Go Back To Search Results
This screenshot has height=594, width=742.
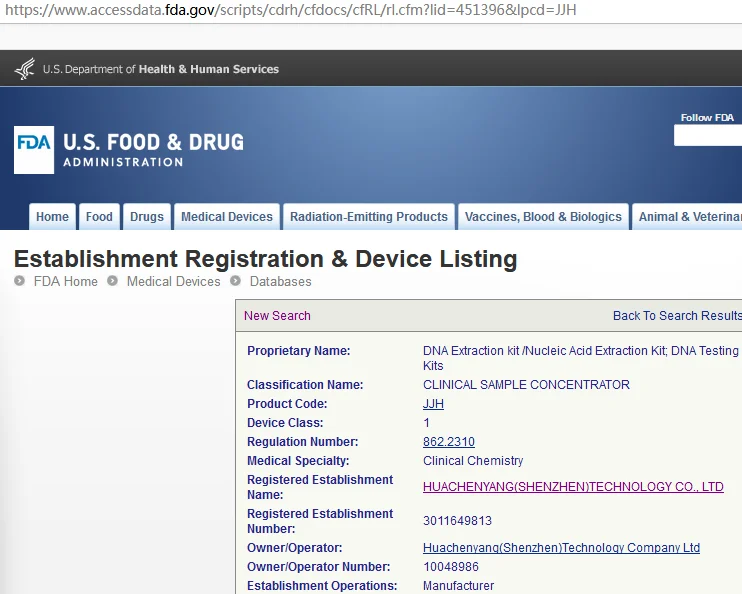[x=676, y=316]
